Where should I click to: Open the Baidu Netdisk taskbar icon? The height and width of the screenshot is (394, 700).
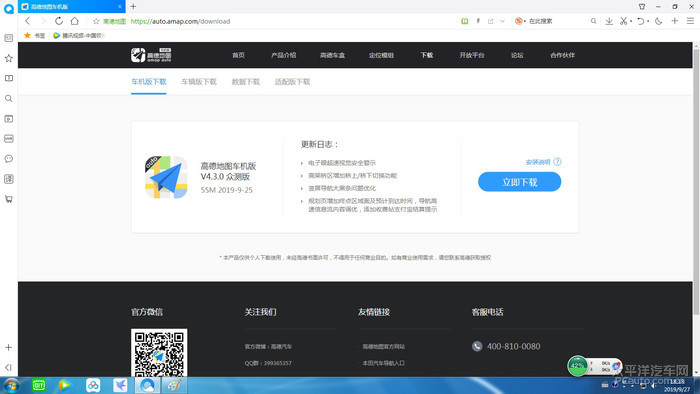[93, 386]
